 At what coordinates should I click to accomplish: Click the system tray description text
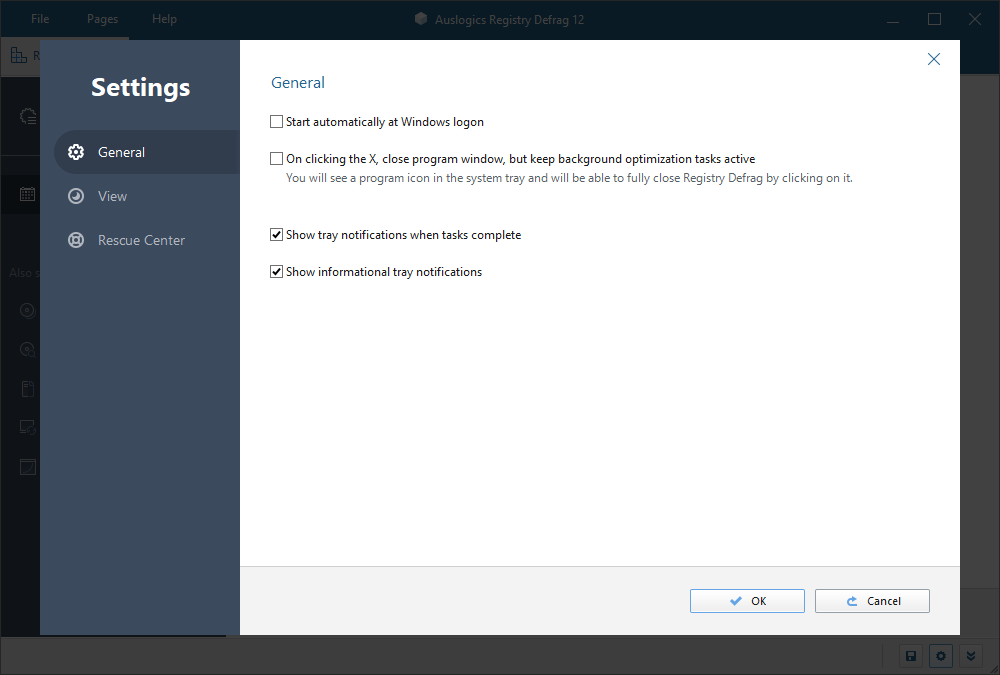pyautogui.click(x=569, y=178)
